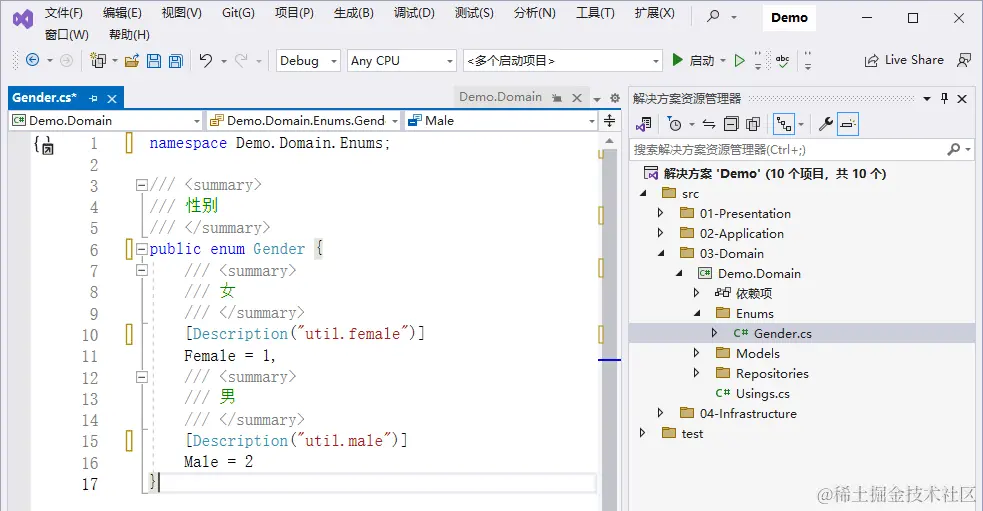Click the search magnifier icon in title bar

713,16
